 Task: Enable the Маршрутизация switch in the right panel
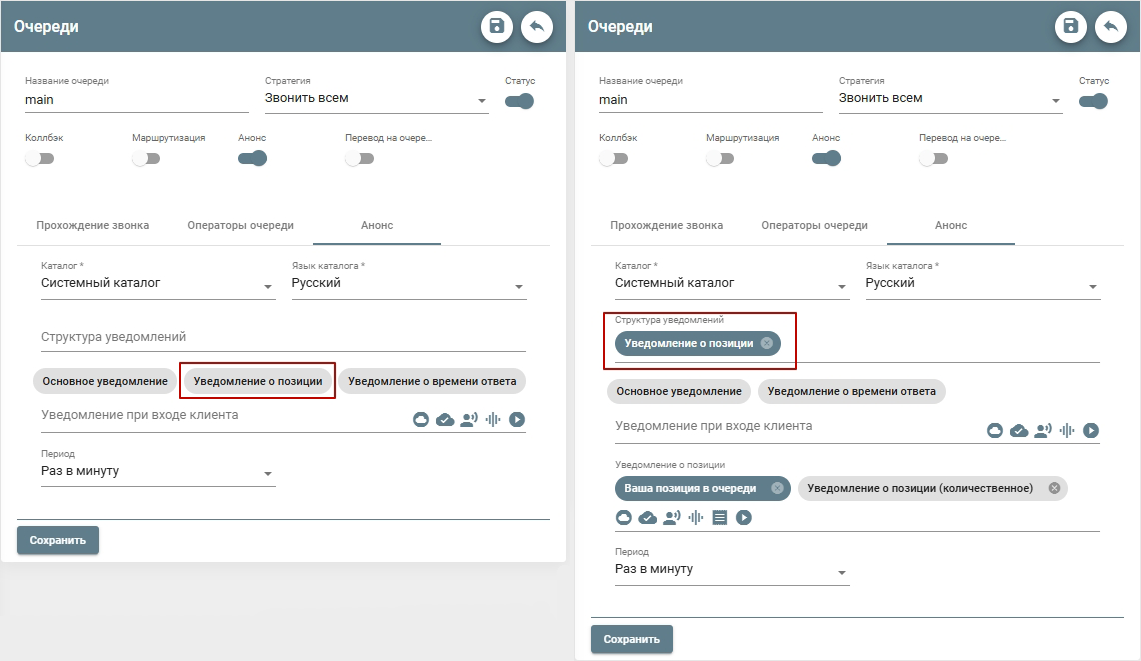click(x=720, y=158)
